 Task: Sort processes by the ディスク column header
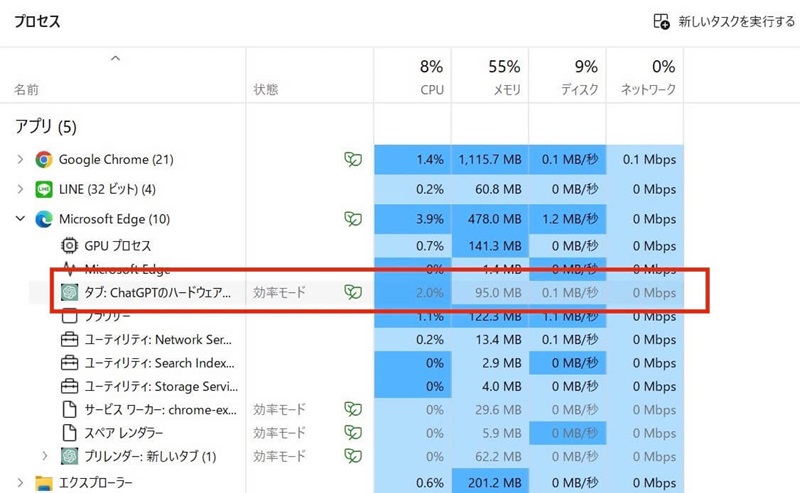tap(580, 90)
